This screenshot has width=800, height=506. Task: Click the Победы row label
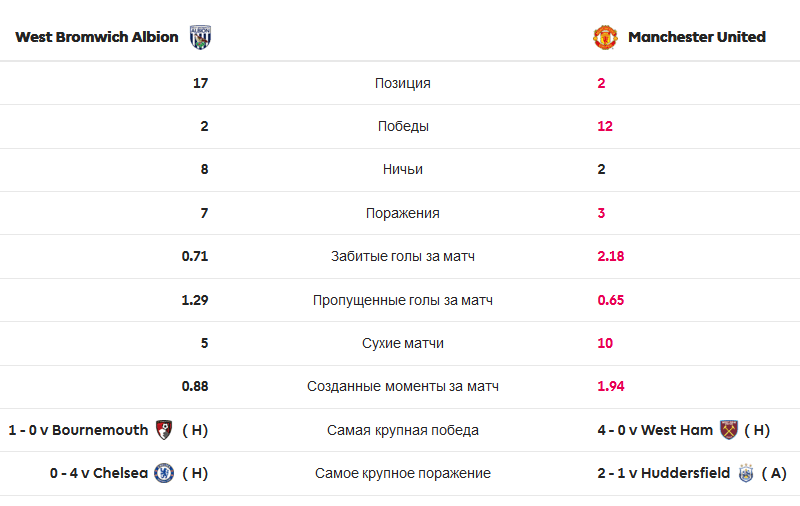(403, 126)
